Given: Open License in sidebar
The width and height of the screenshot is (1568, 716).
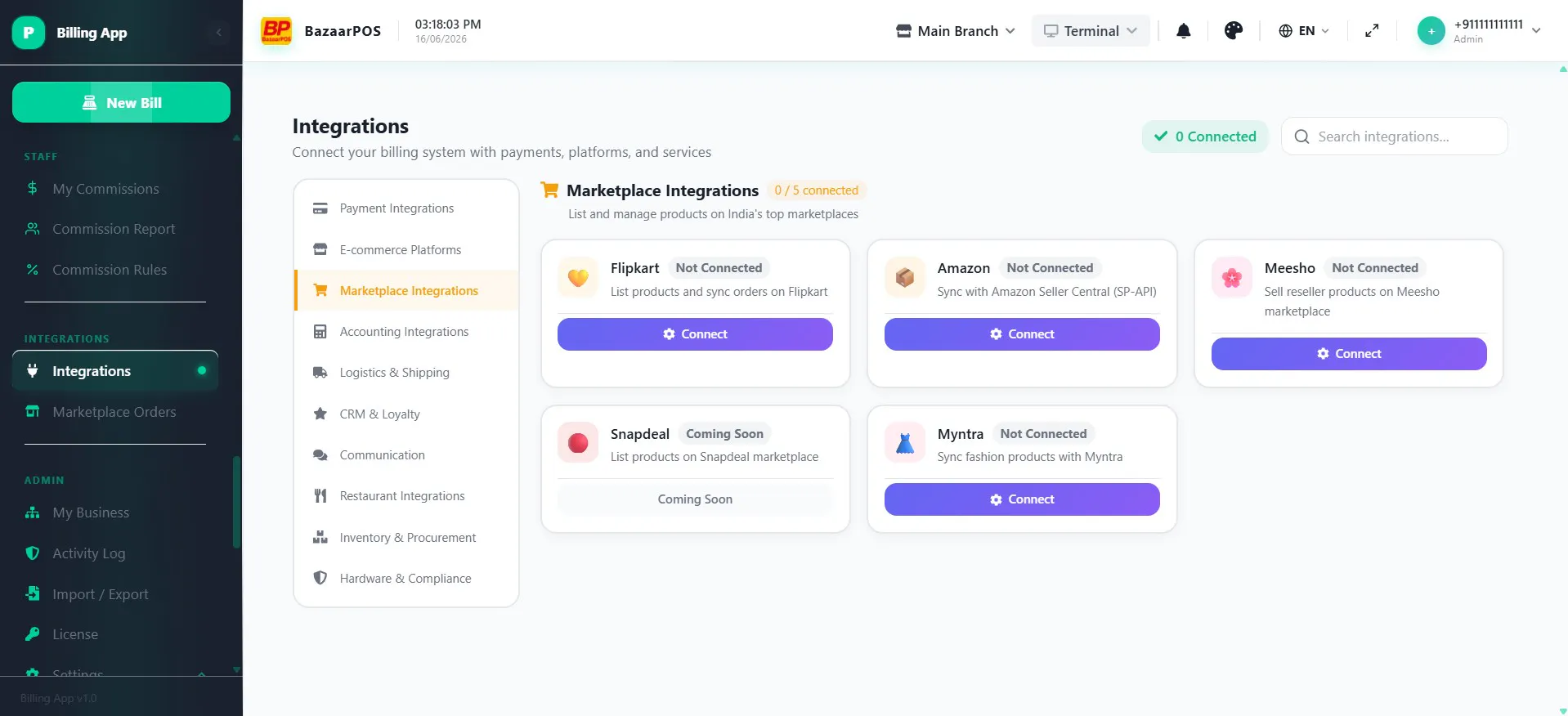Looking at the screenshot, I should coord(115,634).
